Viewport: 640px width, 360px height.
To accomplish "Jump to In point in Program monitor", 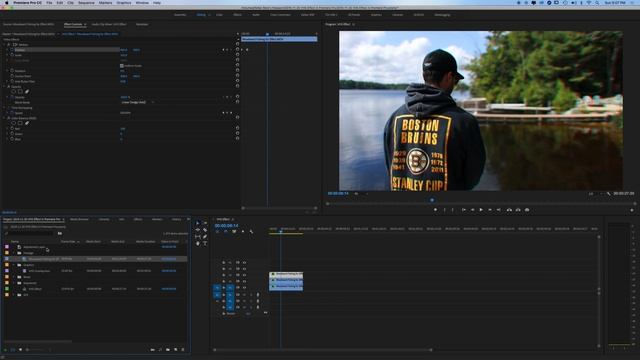I will pos(464,210).
